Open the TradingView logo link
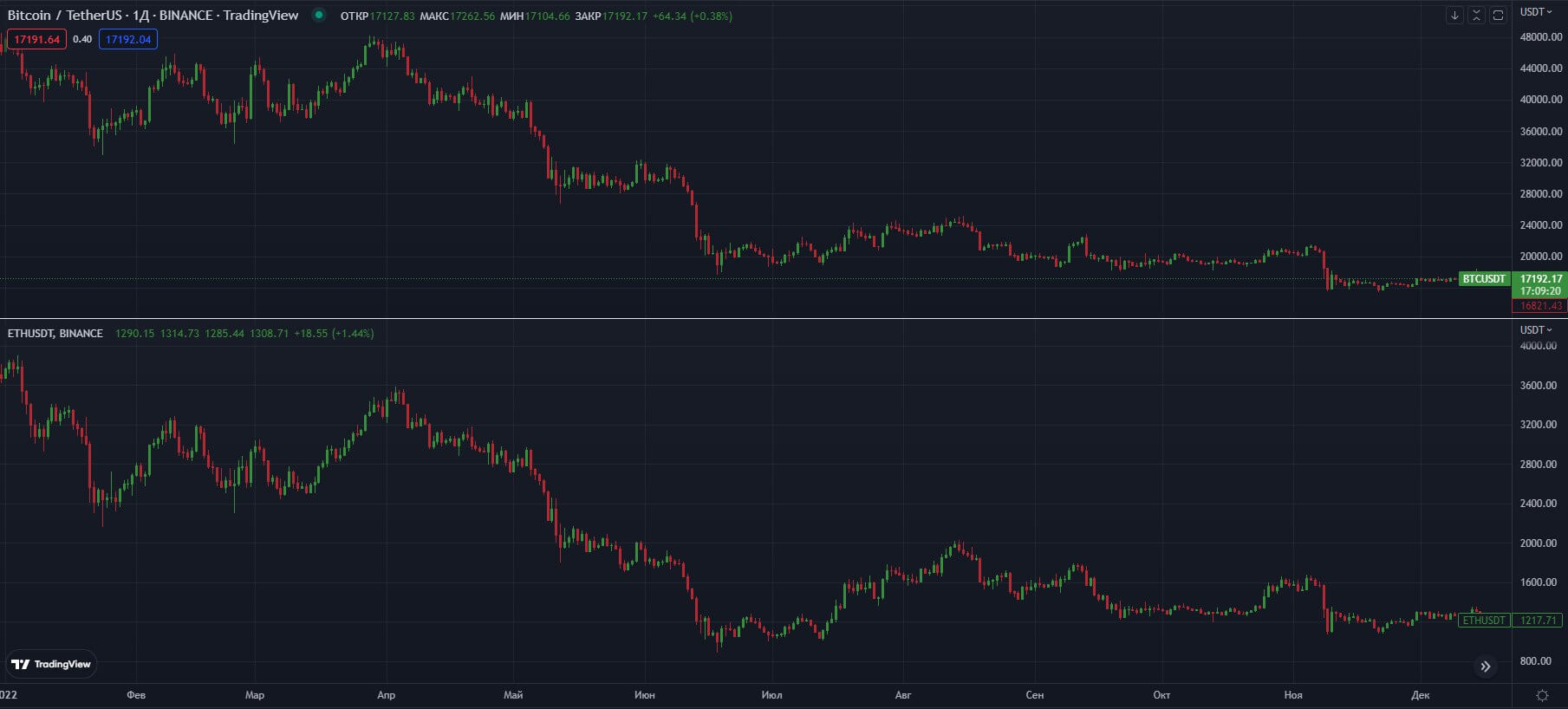1568x709 pixels. point(51,664)
